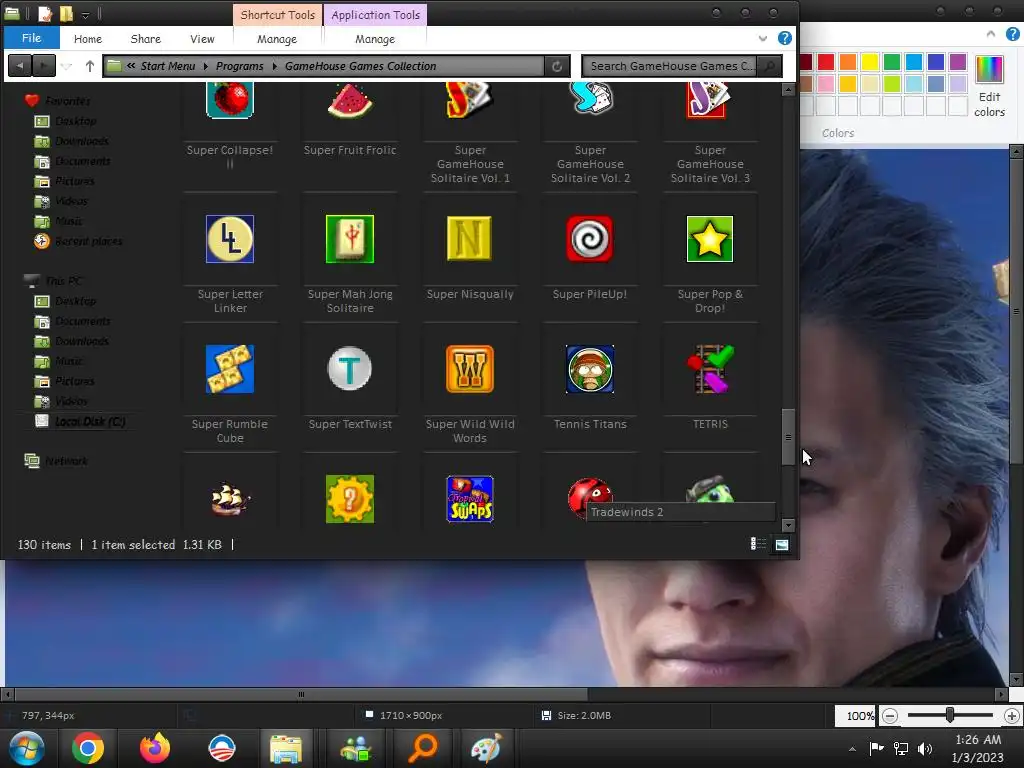Open Network in navigation pane
The image size is (1024, 768).
pyautogui.click(x=56, y=461)
